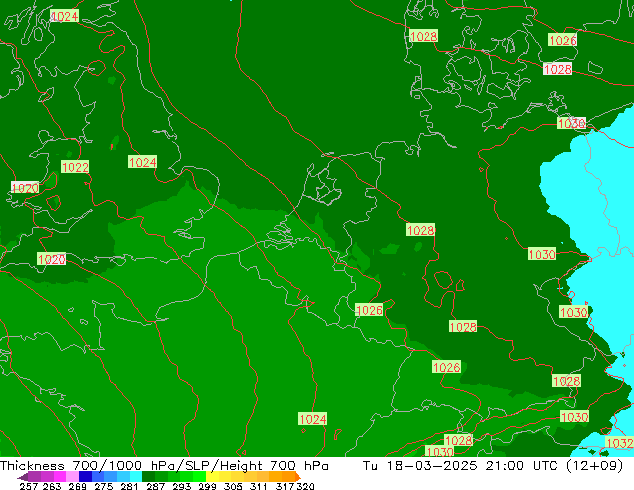Click the 1026 label northeast of Denmark
The height and width of the screenshot is (490, 634).
pos(562,40)
